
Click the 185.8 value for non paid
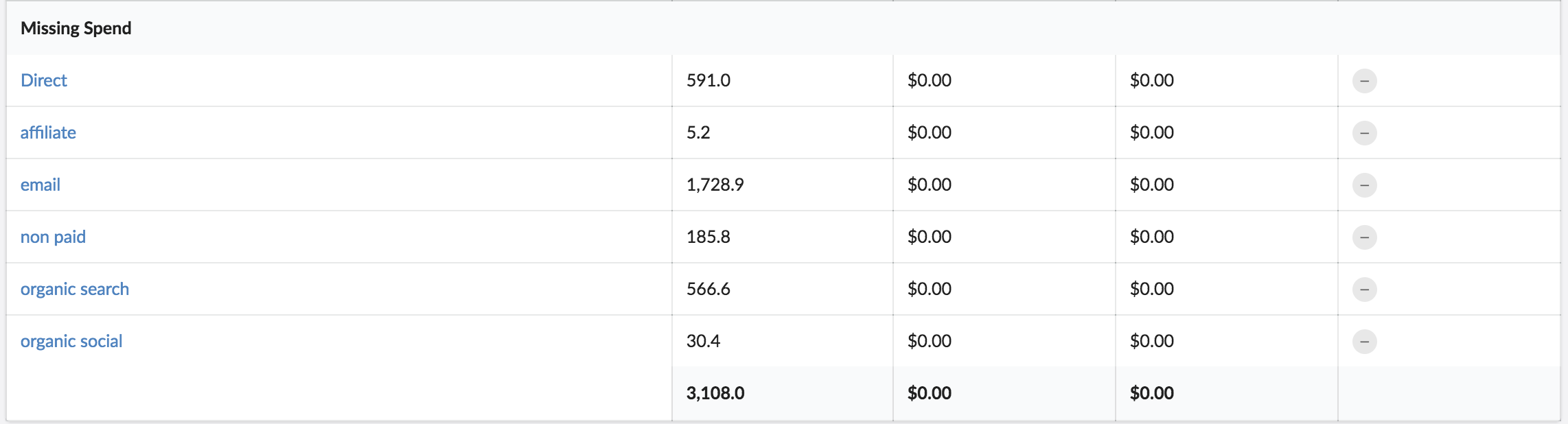(708, 237)
